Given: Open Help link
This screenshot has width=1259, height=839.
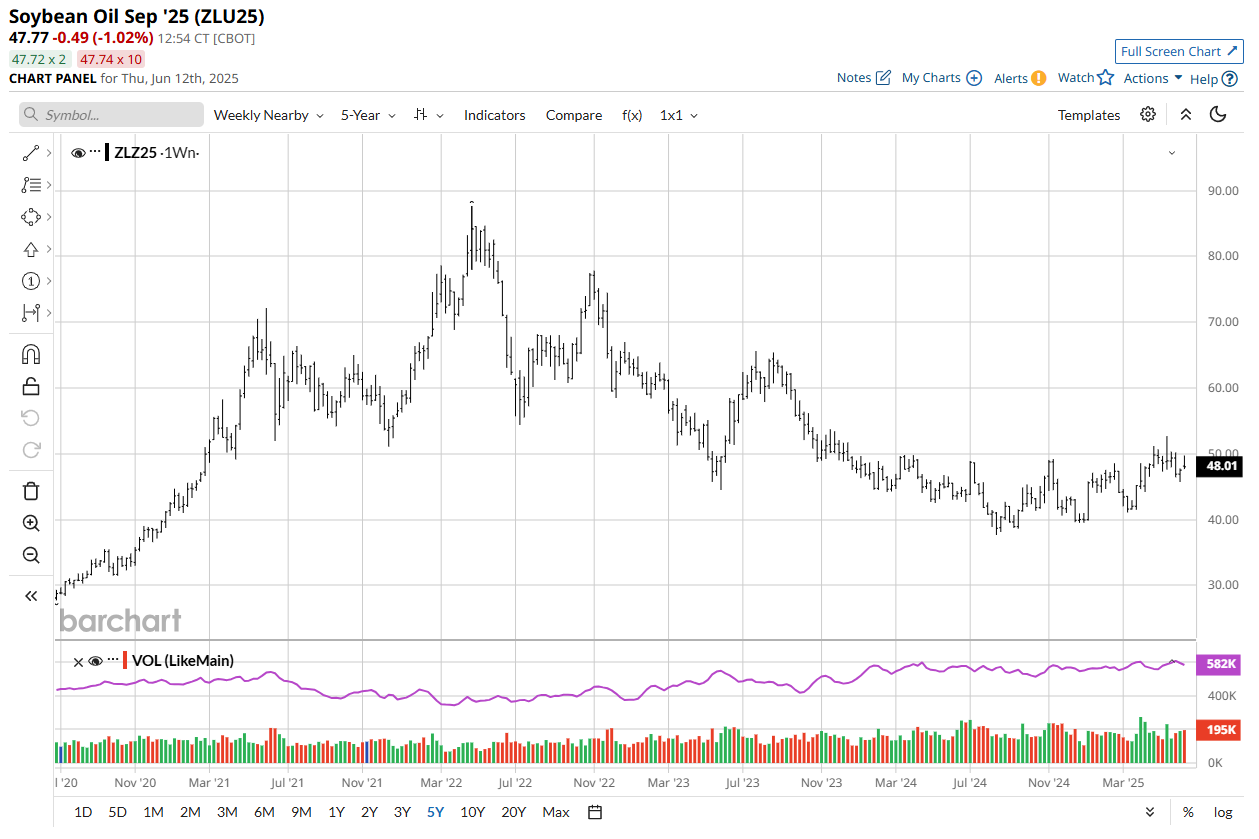Looking at the screenshot, I should point(1214,78).
